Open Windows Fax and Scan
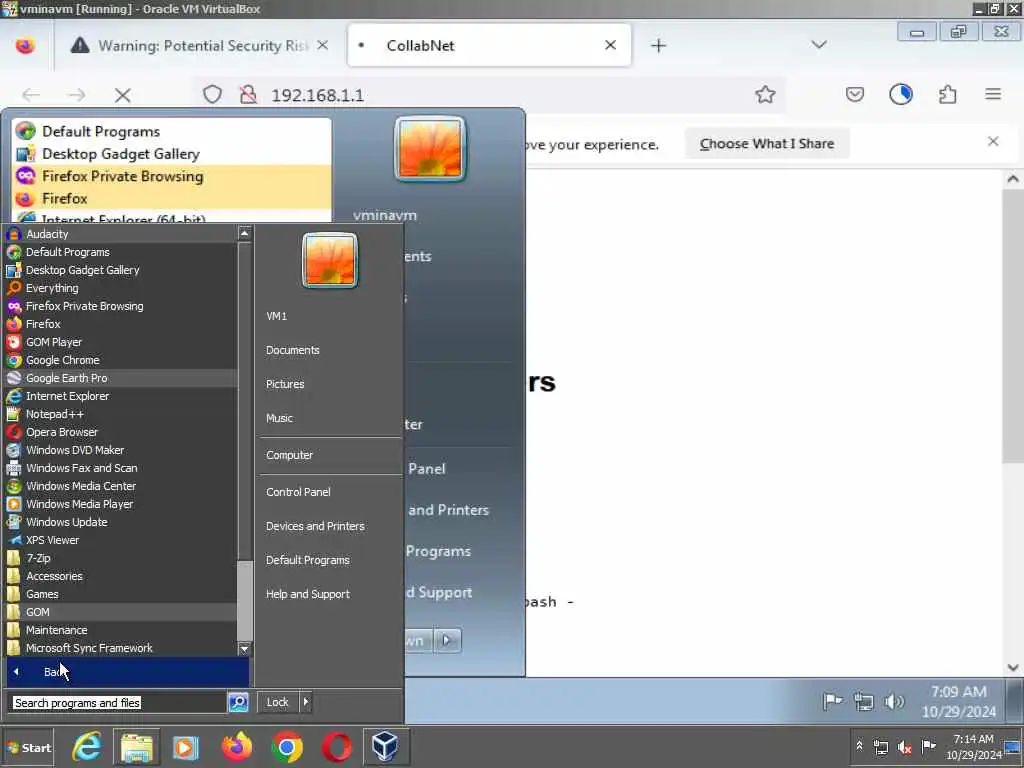Viewport: 1024px width, 768px height. pos(121,468)
